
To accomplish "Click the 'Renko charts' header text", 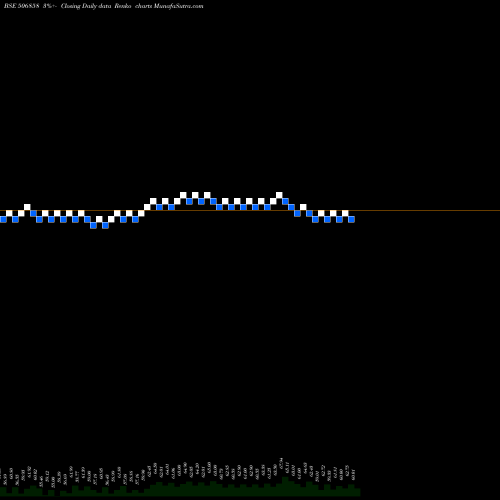I will 133,6.
